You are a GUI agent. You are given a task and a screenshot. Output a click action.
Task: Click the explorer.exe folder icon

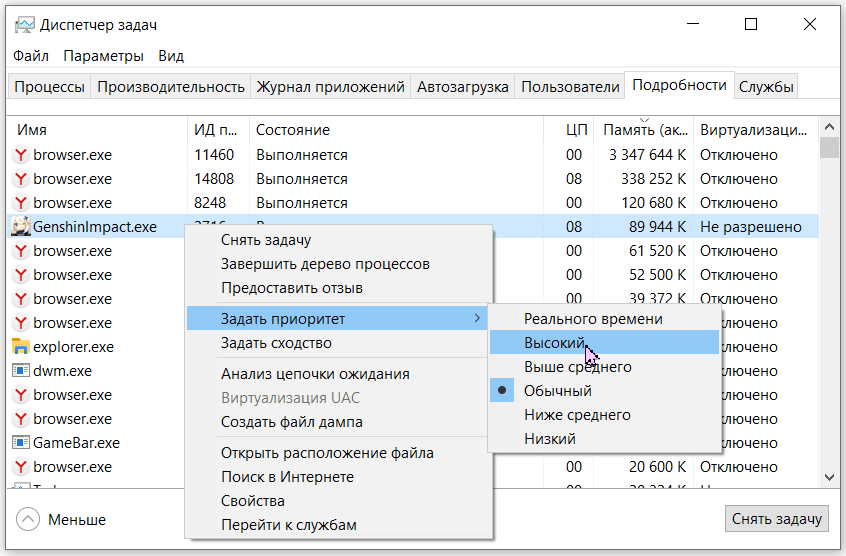click(x=21, y=347)
